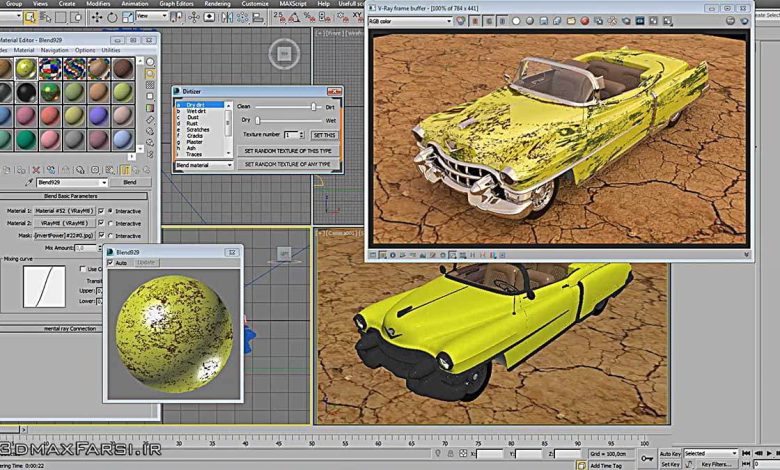The height and width of the screenshot is (470, 780).
Task: Switch to white mono channel in frame buffer
Action: click(x=516, y=20)
